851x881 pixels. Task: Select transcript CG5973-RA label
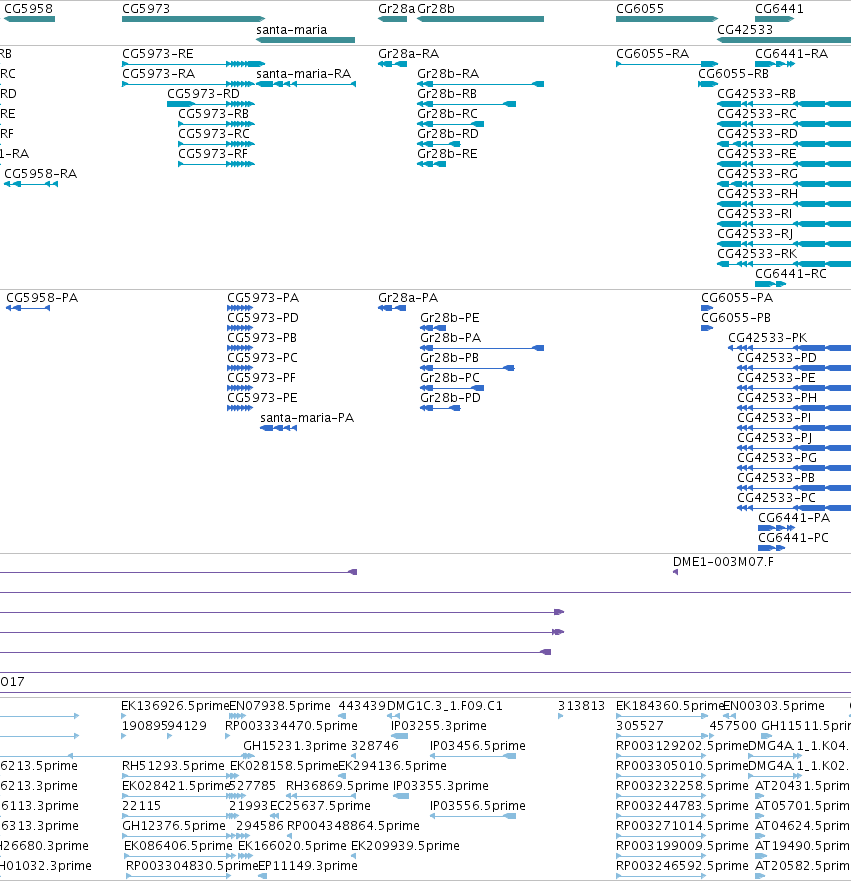coord(158,74)
